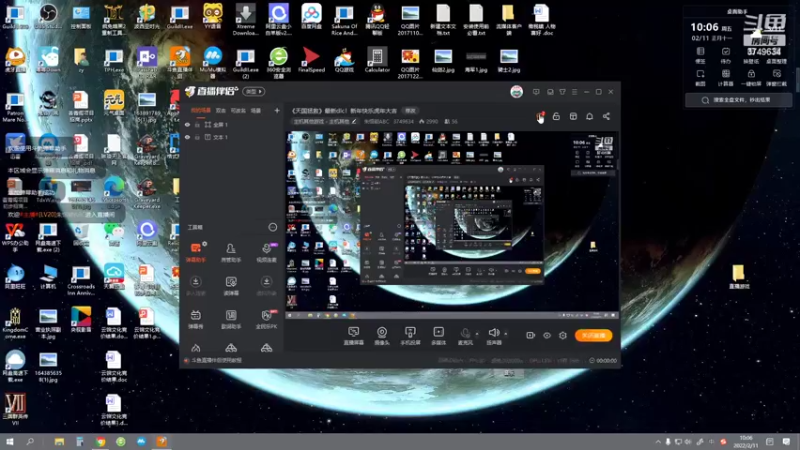
Task: Open the hamburger menu in app title bar
Action: [574, 92]
